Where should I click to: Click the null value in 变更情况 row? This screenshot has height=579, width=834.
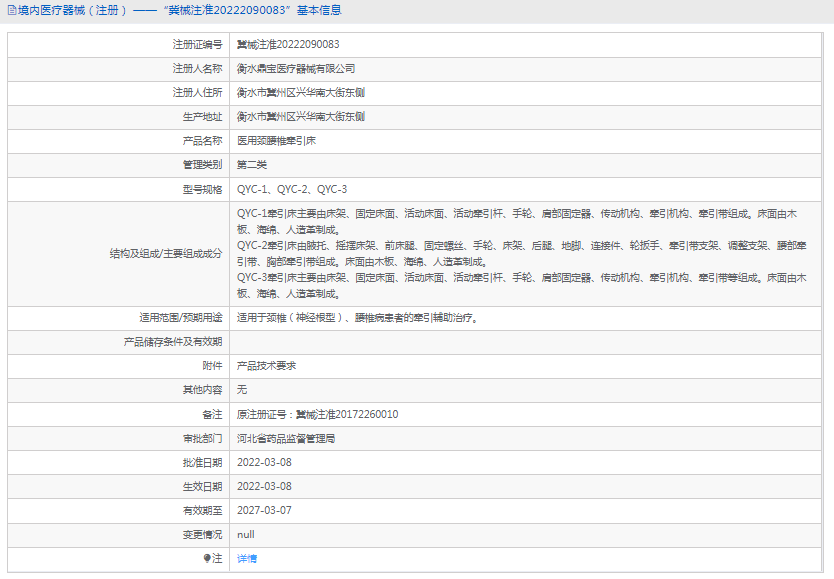click(x=246, y=534)
